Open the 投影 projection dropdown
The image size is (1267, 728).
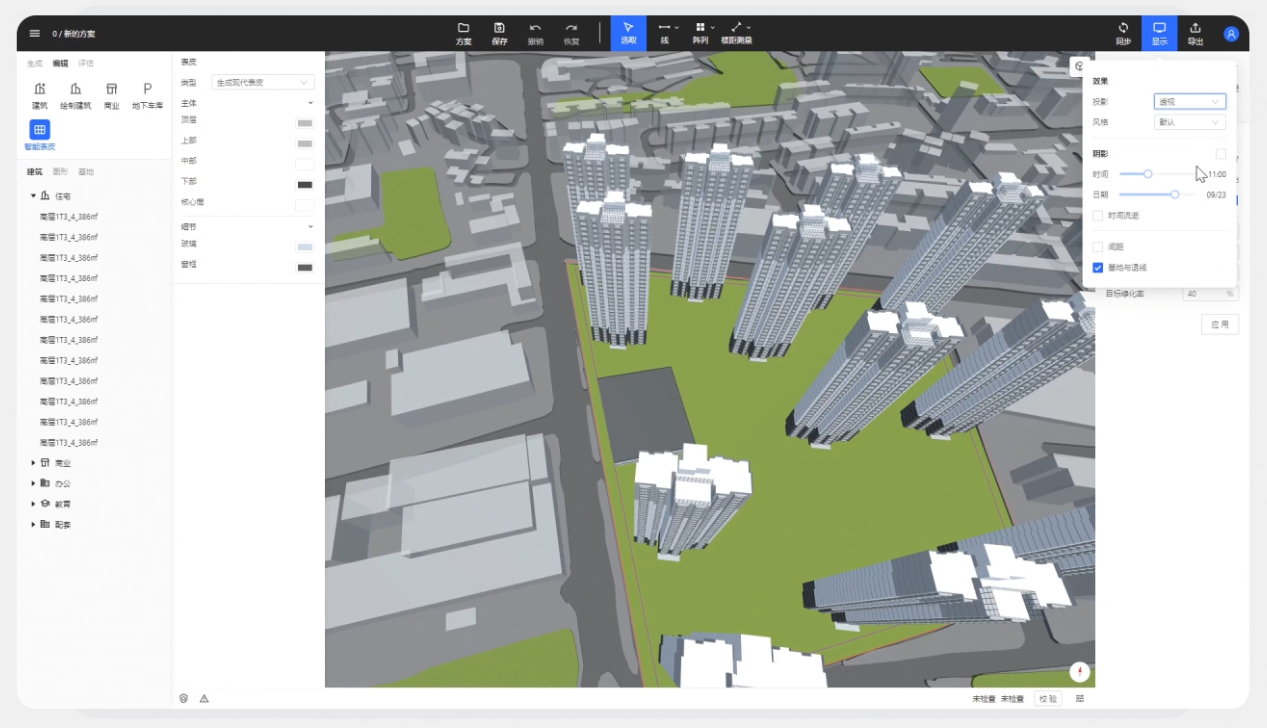pos(1189,102)
